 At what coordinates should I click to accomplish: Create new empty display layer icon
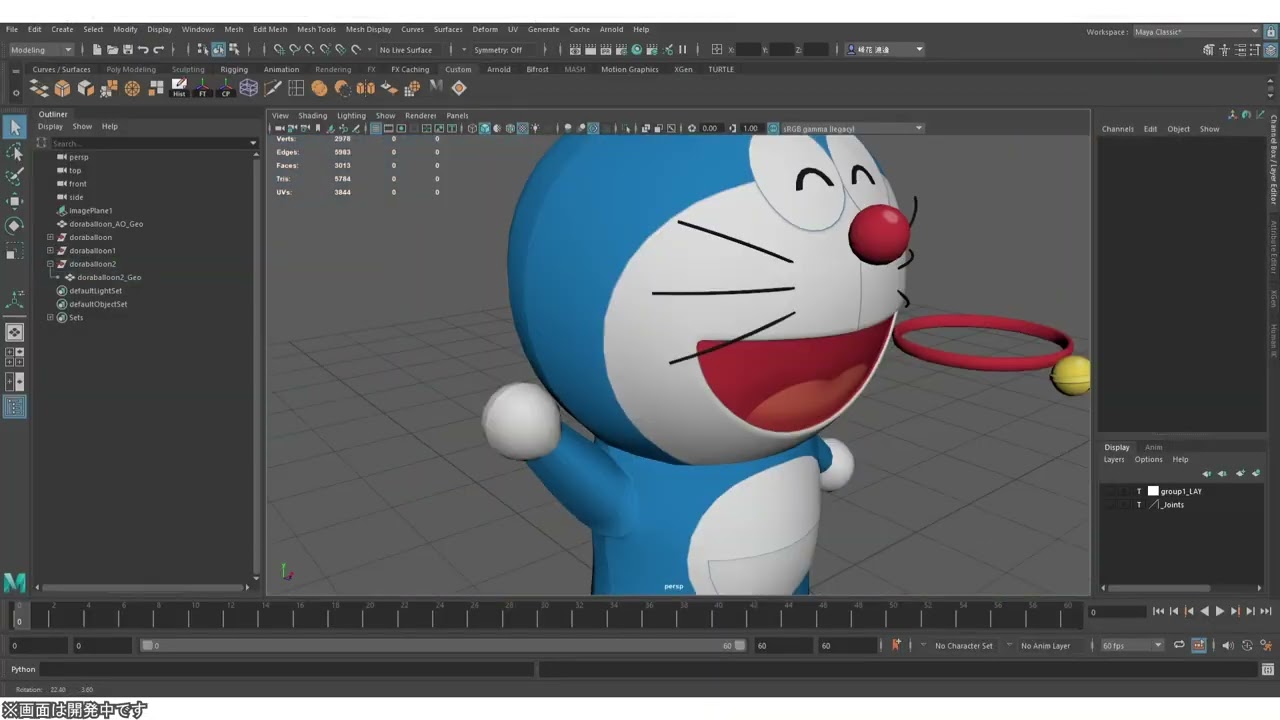(1240, 473)
